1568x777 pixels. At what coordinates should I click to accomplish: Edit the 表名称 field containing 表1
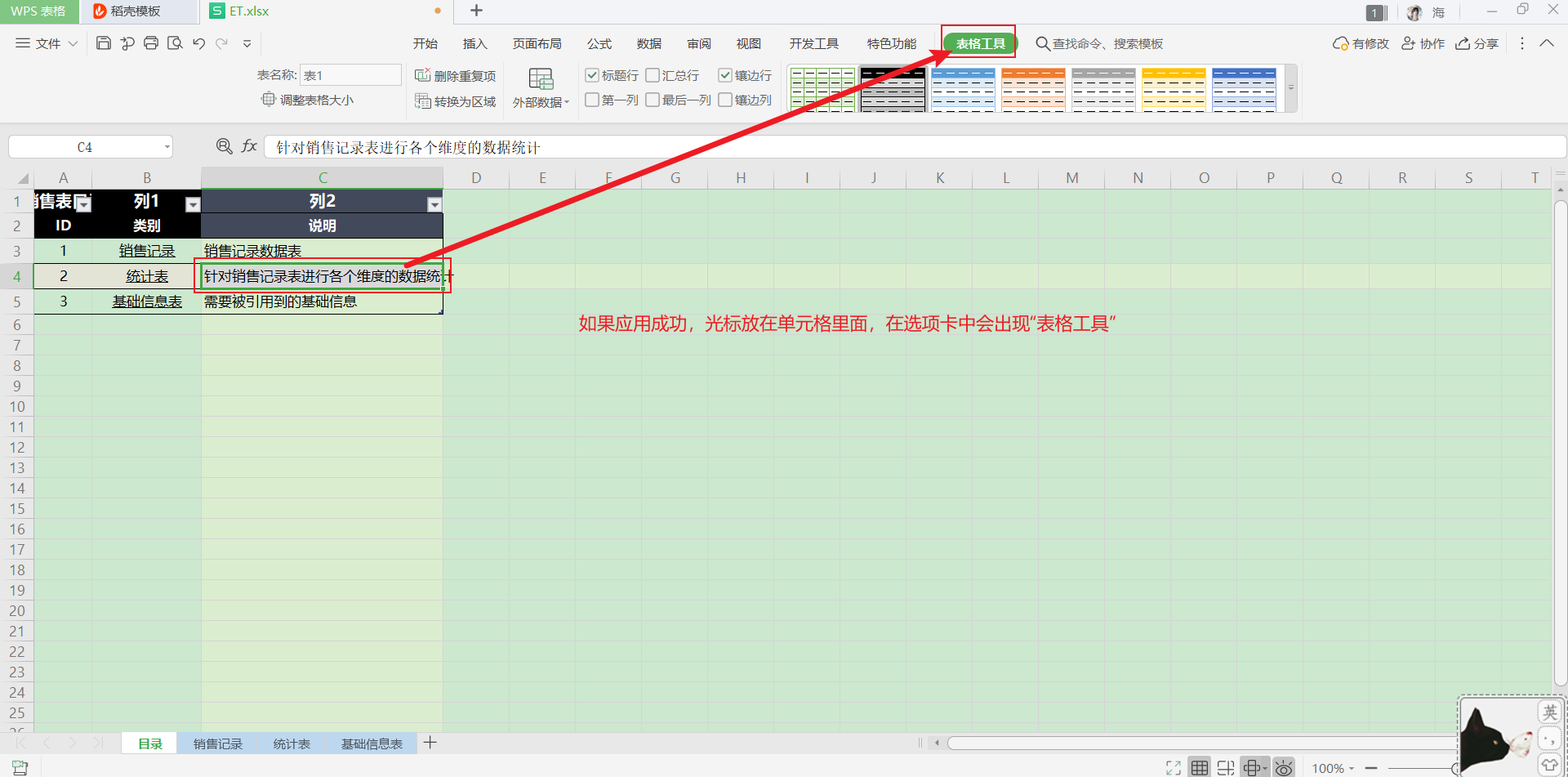tap(350, 75)
